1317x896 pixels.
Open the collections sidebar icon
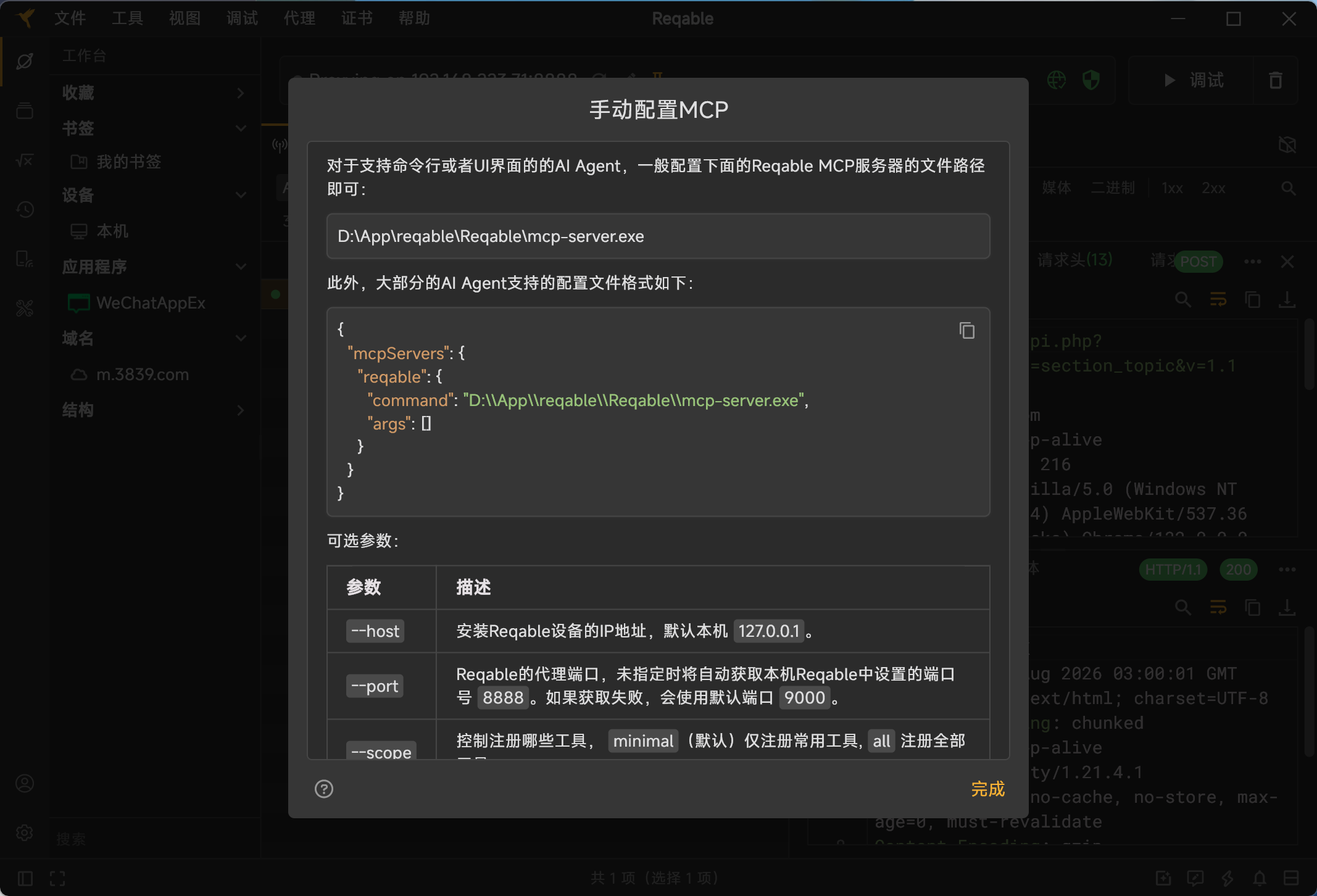point(25,110)
